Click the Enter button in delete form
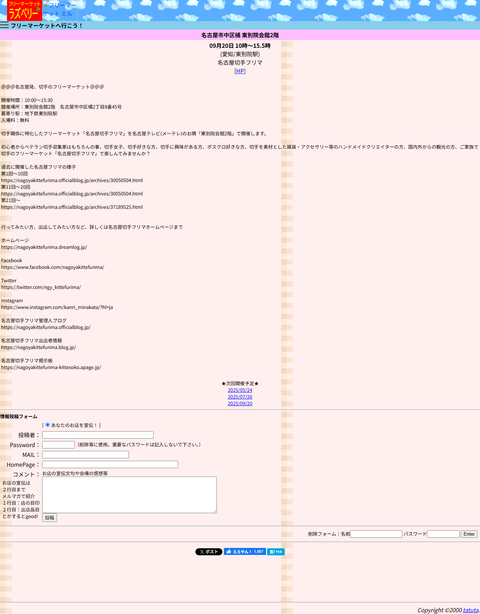The image size is (480, 614). coord(469,534)
